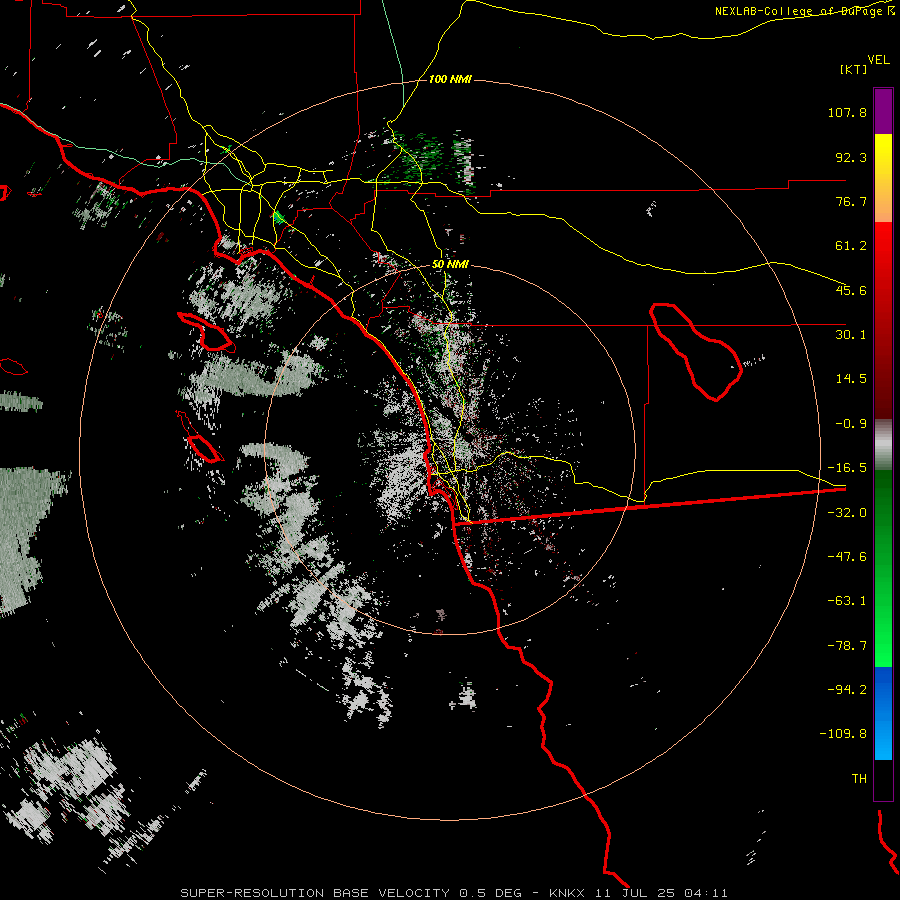
Task: Click the 45.6 velocity scale value
Action: click(x=851, y=290)
